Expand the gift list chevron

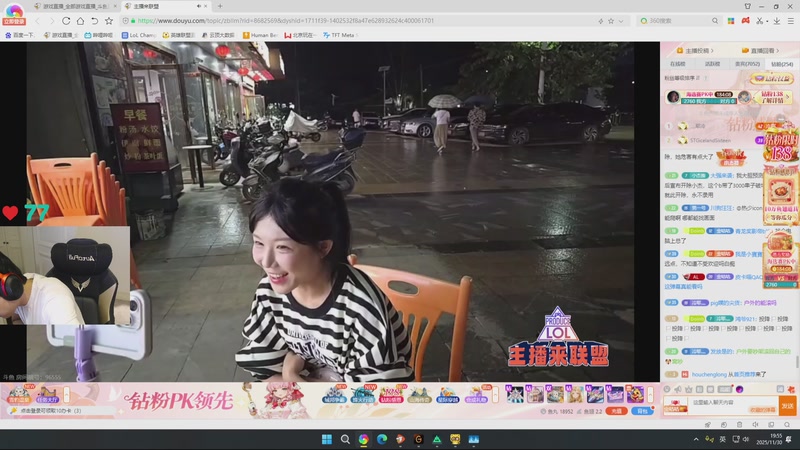[651, 394]
